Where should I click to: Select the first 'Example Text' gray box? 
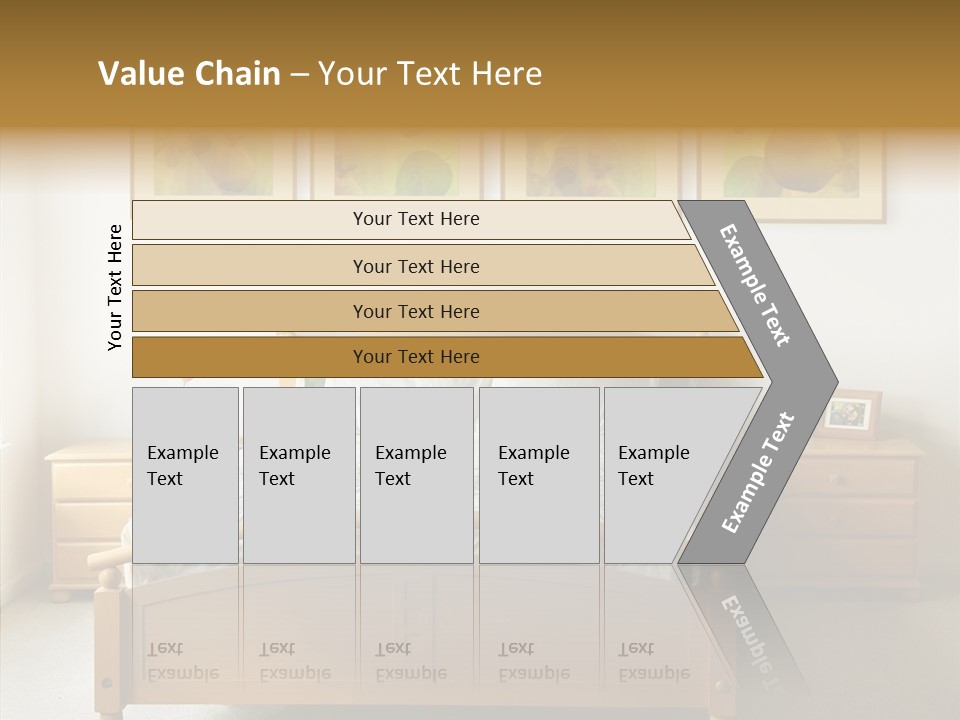coord(185,475)
